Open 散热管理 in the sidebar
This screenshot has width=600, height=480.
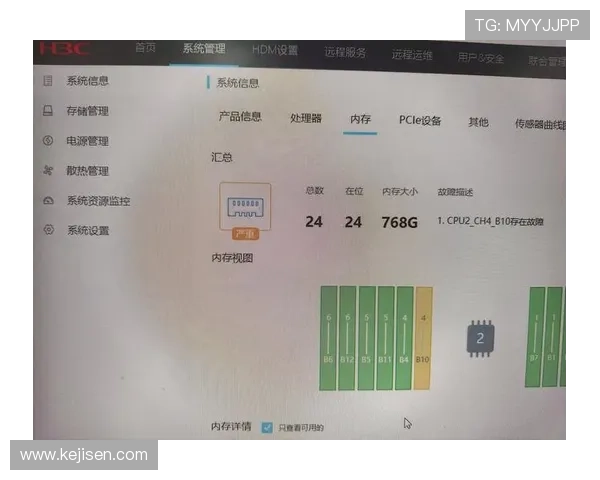point(88,171)
